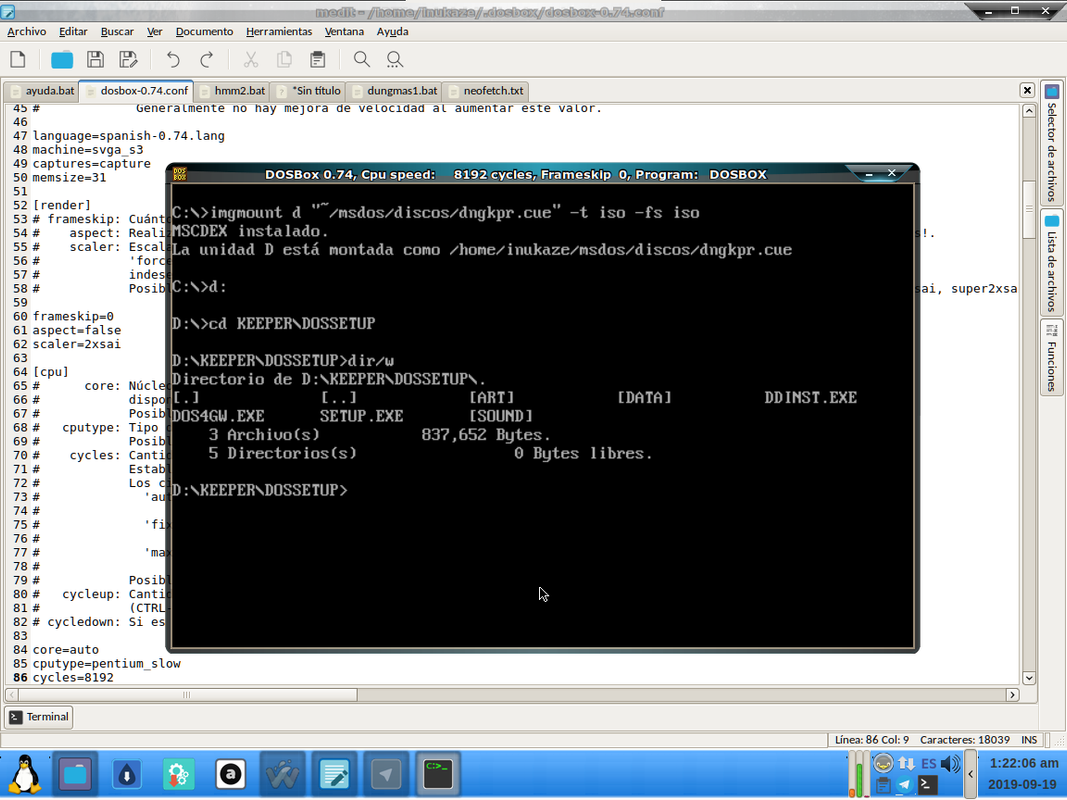Paste from clipboard icon

pyautogui.click(x=318, y=60)
